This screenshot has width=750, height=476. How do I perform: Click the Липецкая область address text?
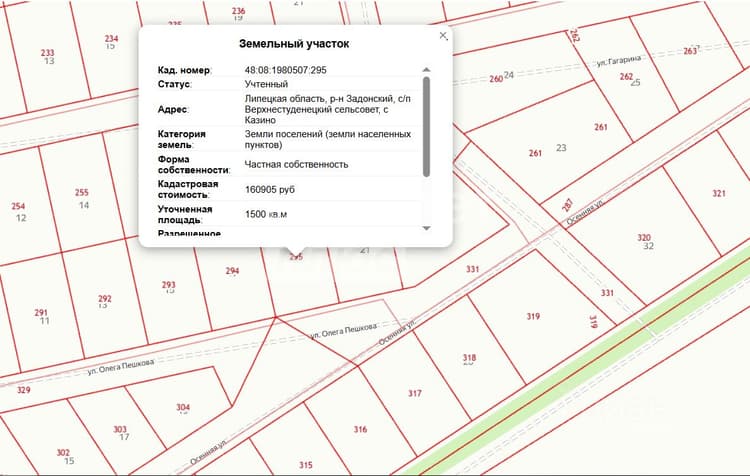(328, 109)
